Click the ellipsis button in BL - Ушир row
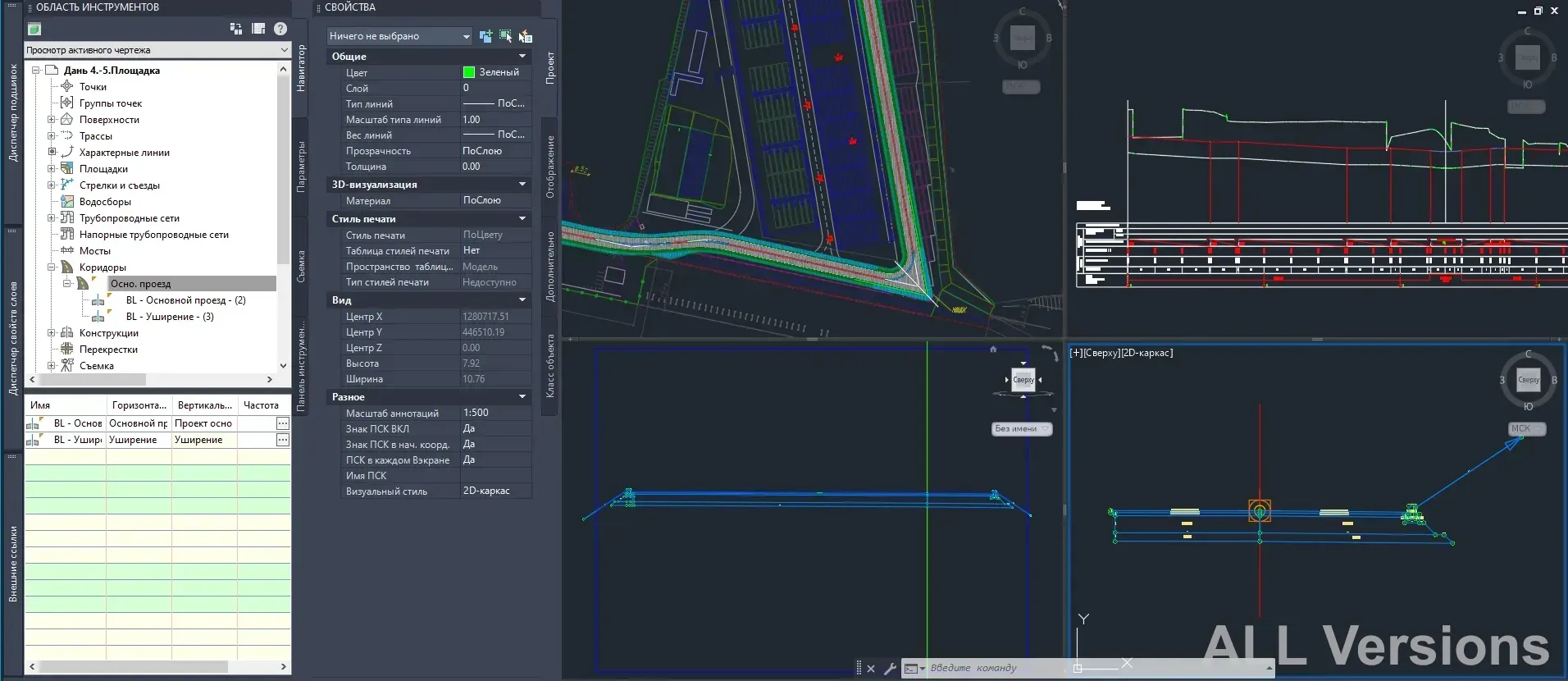Screen dimensions: 1568x681 (x=282, y=440)
